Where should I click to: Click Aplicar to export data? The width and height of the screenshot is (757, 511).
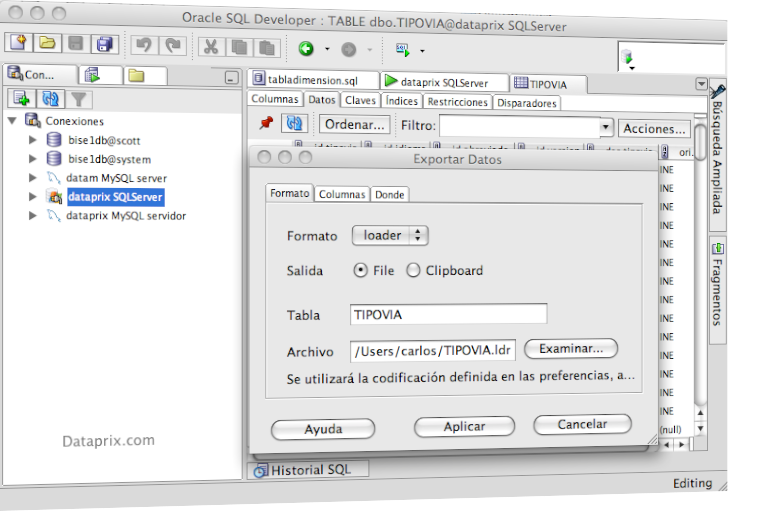[464, 426]
